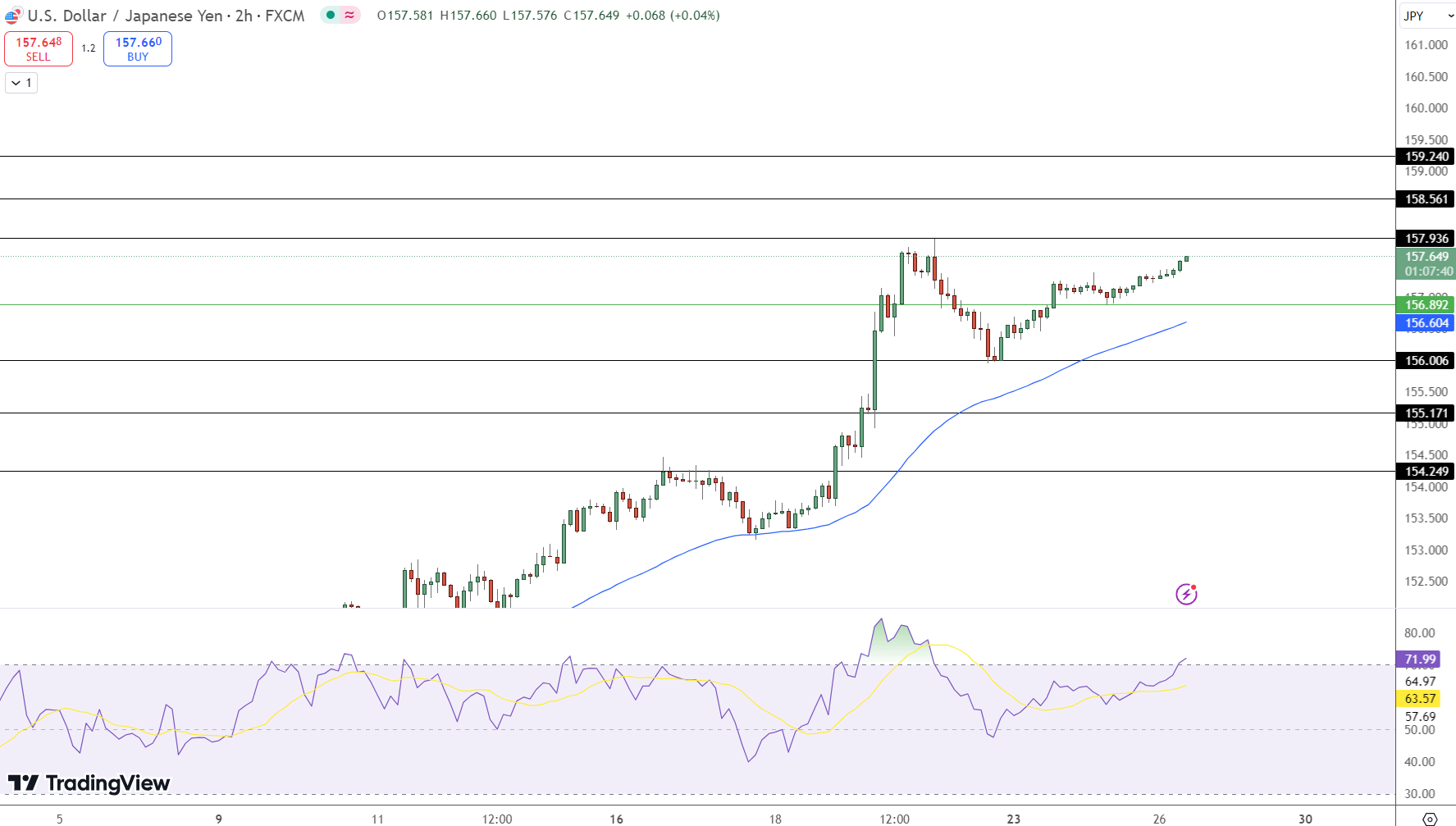1456x826 pixels.
Task: Click the 80.00 RSI scale label
Action: point(1419,632)
